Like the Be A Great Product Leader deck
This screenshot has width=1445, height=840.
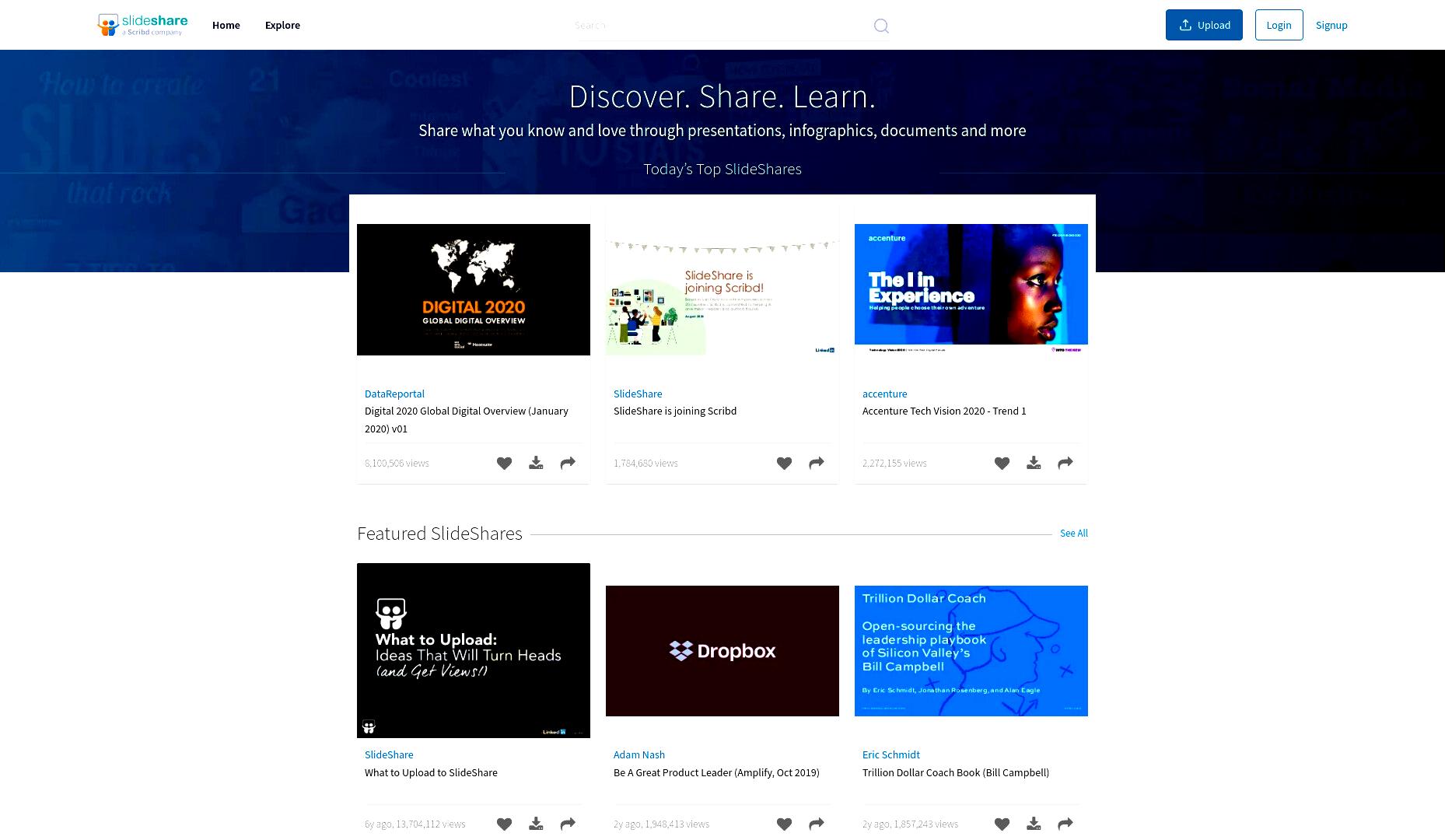(784, 824)
